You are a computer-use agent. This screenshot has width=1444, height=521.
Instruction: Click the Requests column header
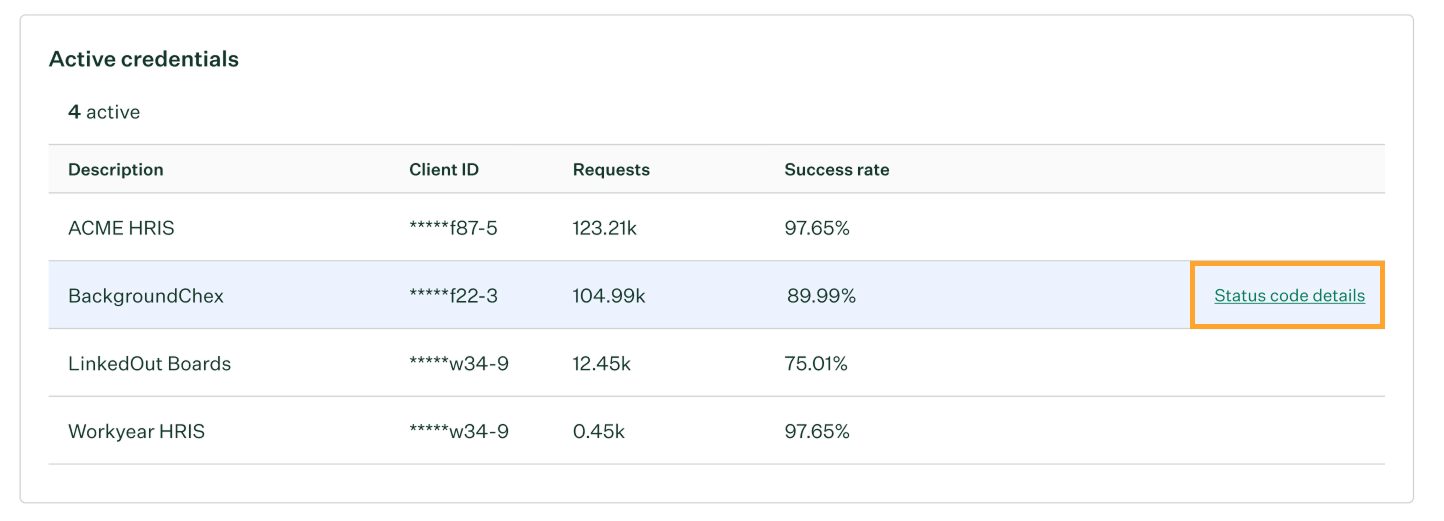(611, 170)
